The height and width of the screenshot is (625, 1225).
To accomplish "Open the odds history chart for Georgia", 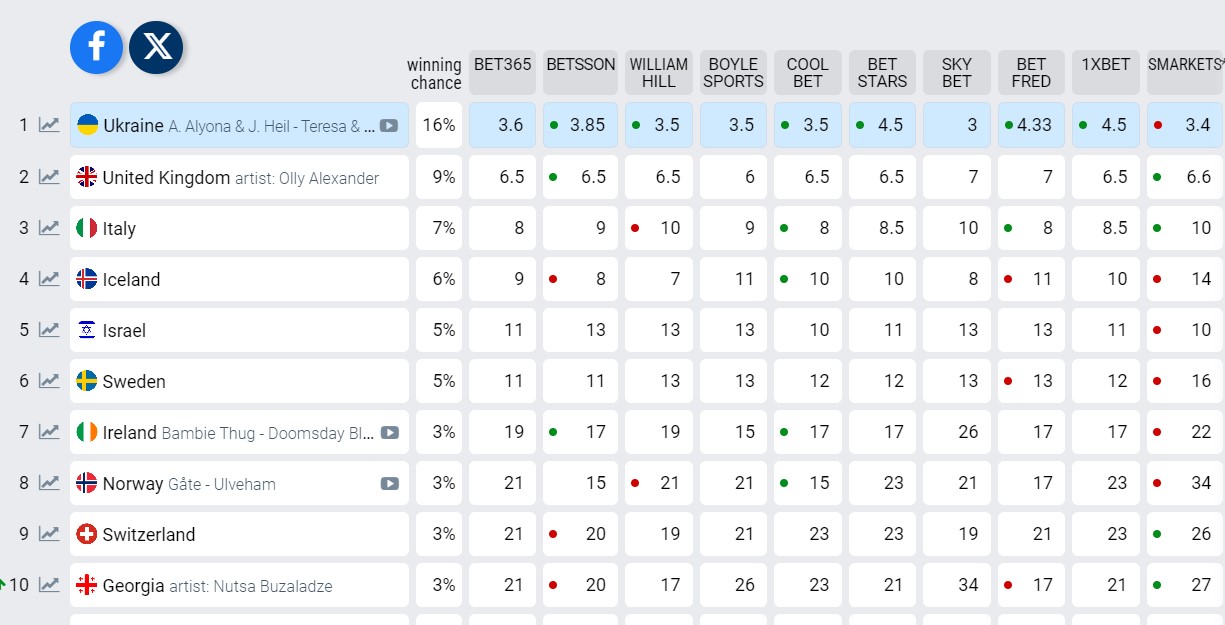I will coord(48,585).
